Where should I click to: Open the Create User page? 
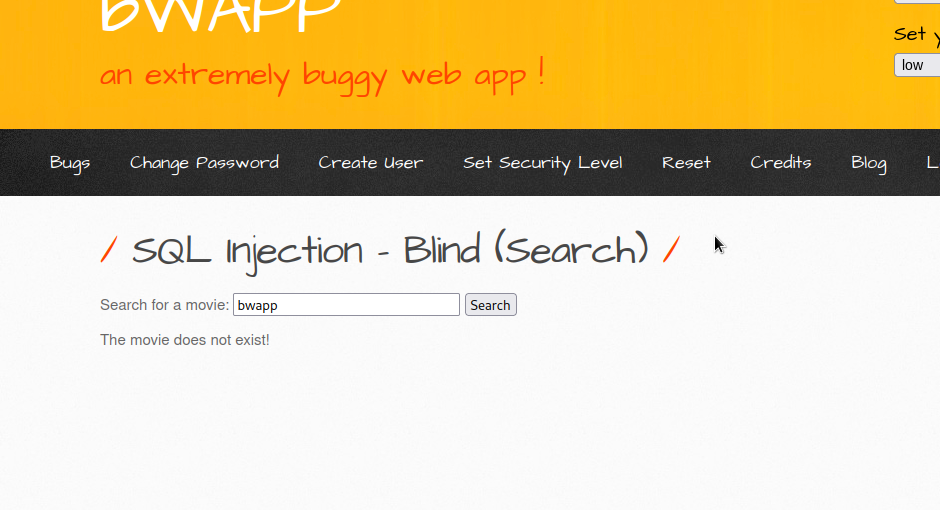pyautogui.click(x=370, y=162)
